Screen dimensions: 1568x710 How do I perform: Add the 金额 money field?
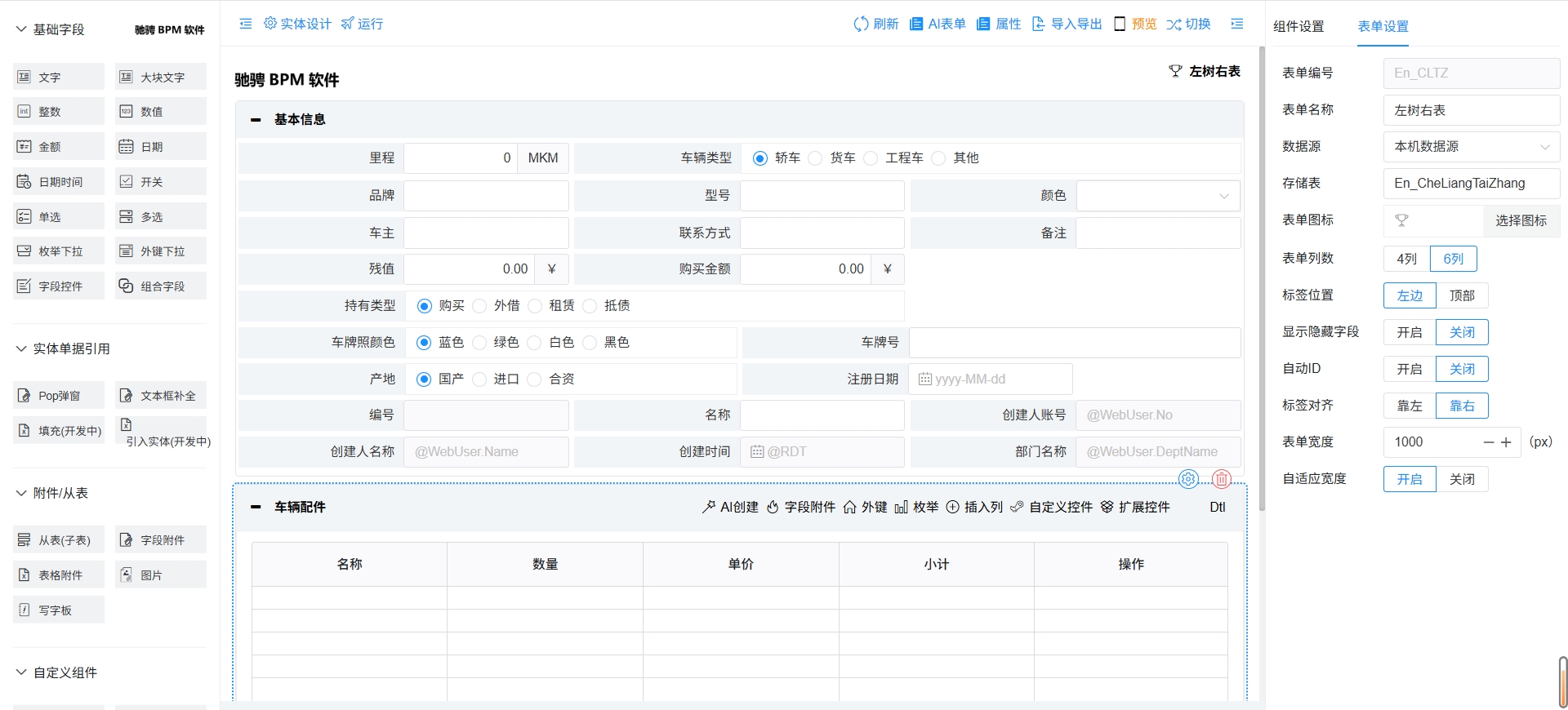(x=59, y=146)
